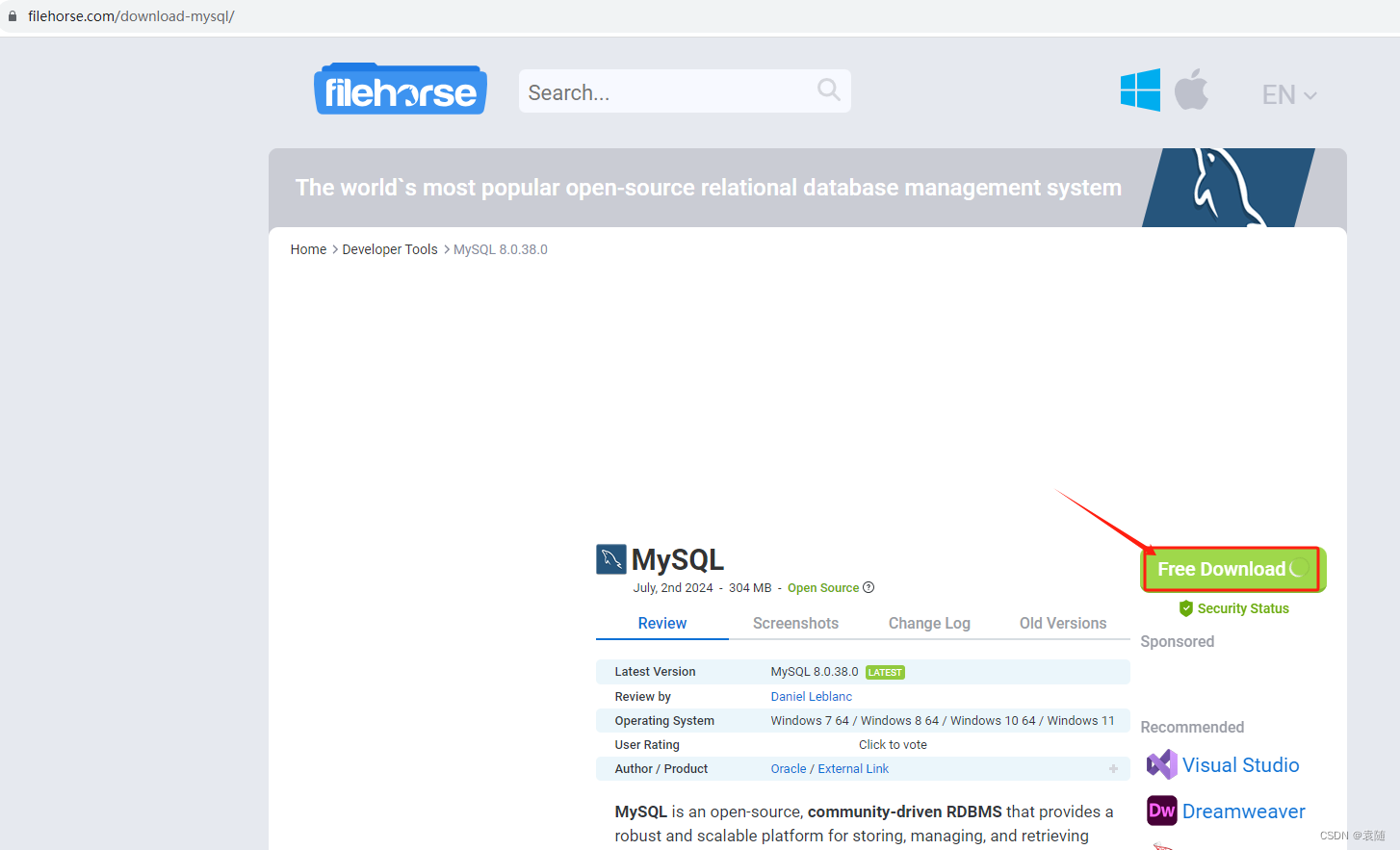This screenshot has height=850, width=1400.
Task: Click the Free Download button
Action: point(1232,569)
